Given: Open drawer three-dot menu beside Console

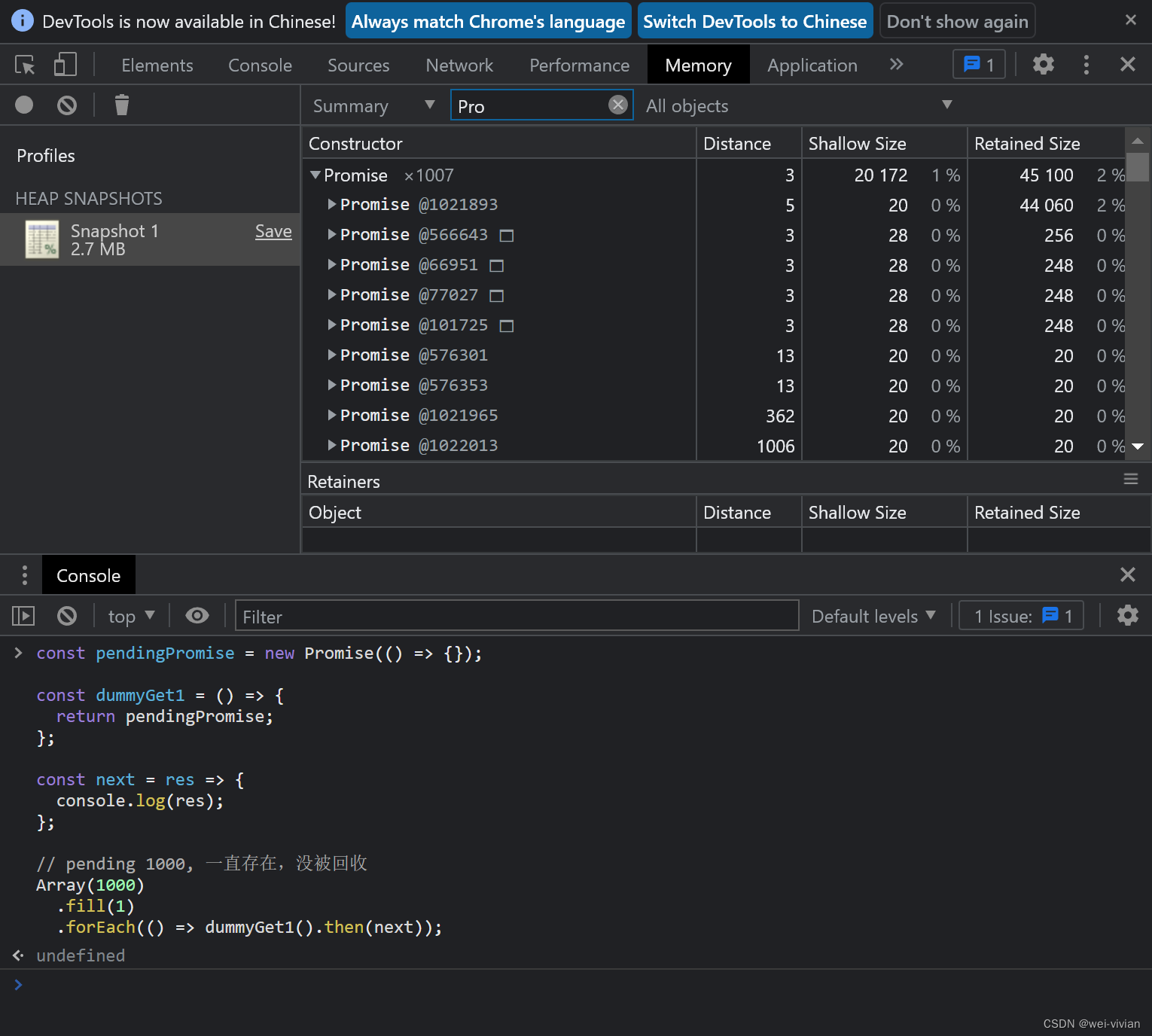Looking at the screenshot, I should tap(25, 575).
